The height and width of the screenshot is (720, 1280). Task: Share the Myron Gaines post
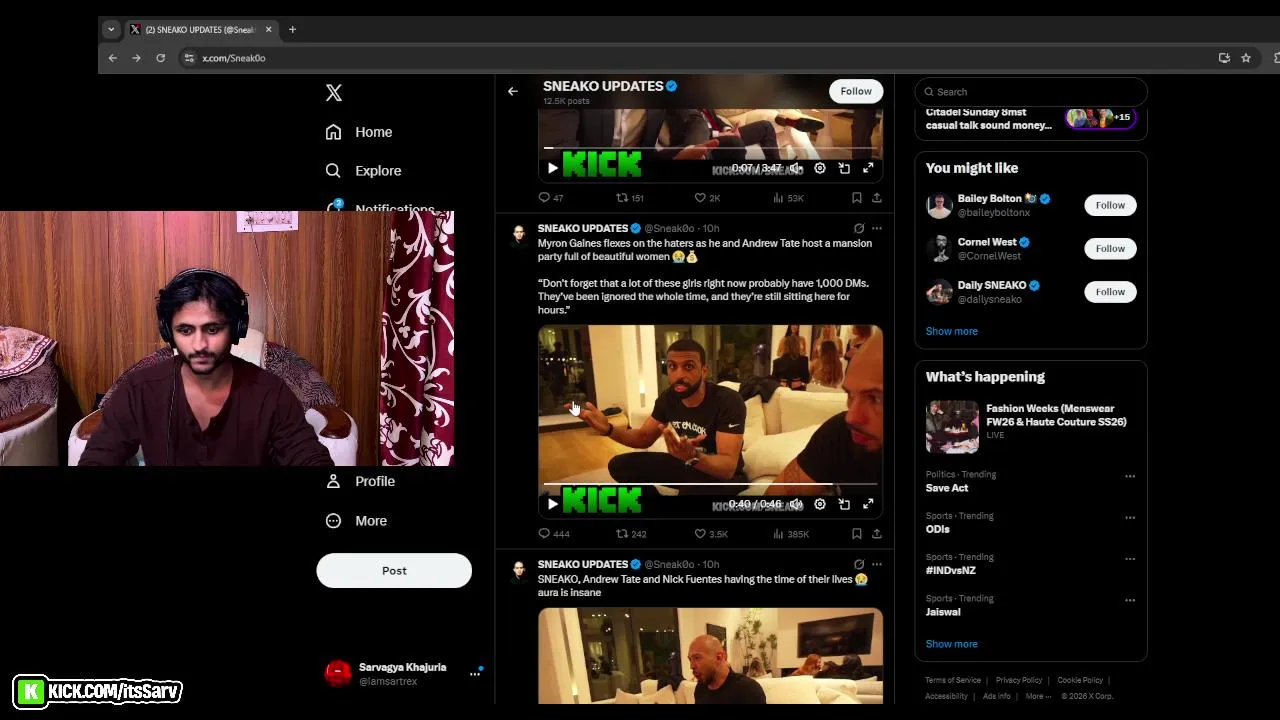877,534
